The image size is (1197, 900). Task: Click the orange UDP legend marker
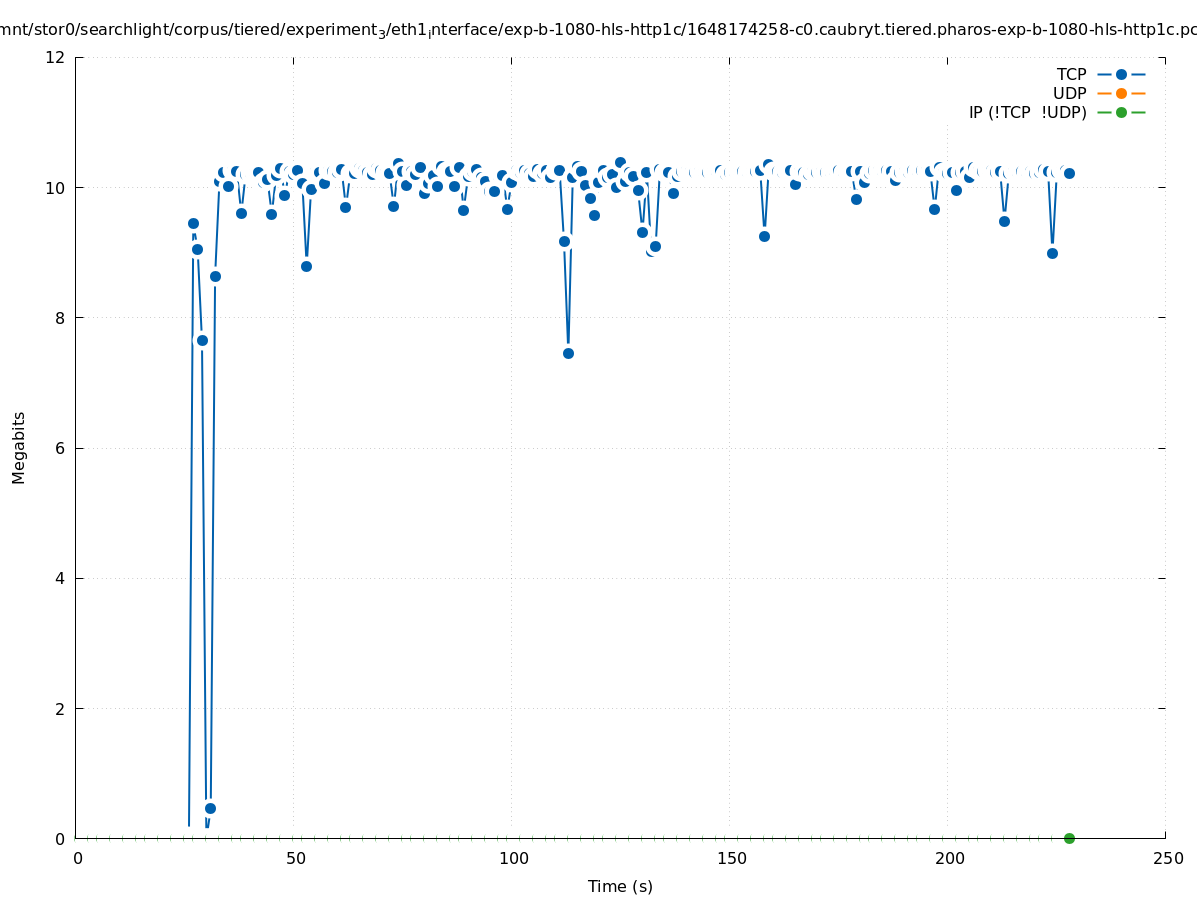pyautogui.click(x=1121, y=93)
